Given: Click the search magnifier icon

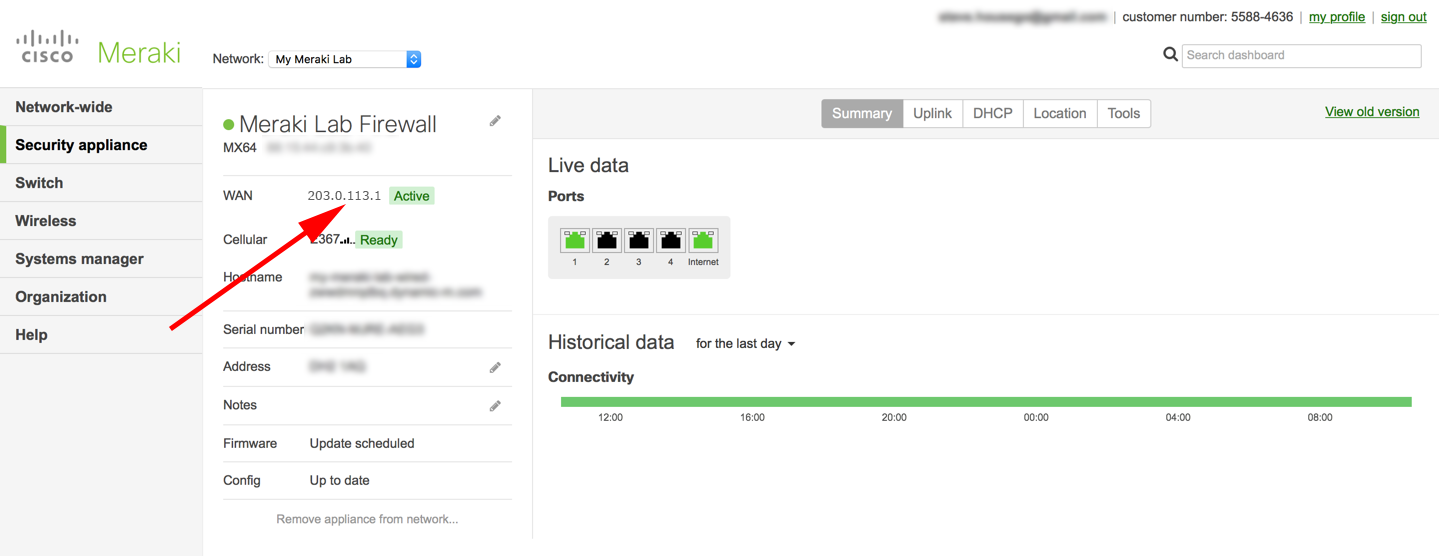Looking at the screenshot, I should coord(1170,55).
